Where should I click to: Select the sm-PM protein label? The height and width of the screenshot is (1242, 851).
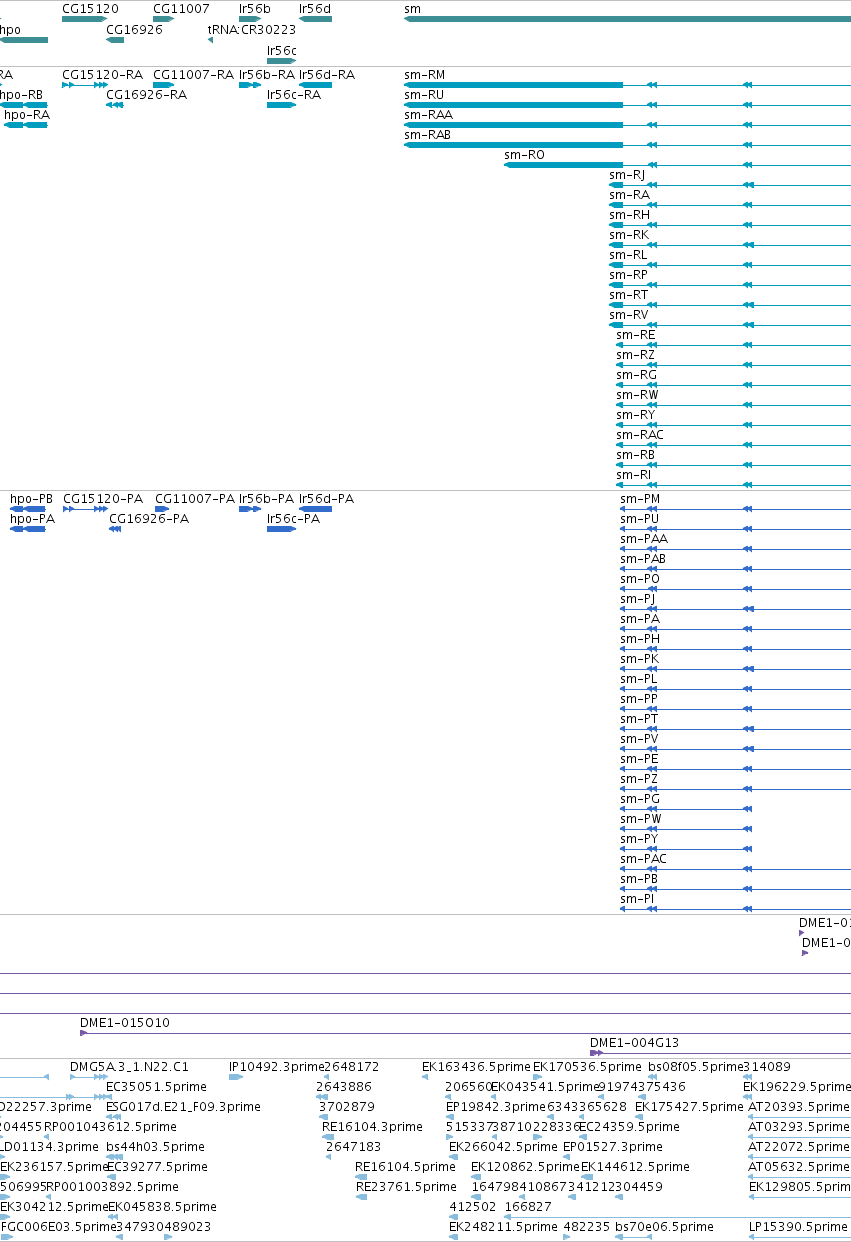(640, 499)
